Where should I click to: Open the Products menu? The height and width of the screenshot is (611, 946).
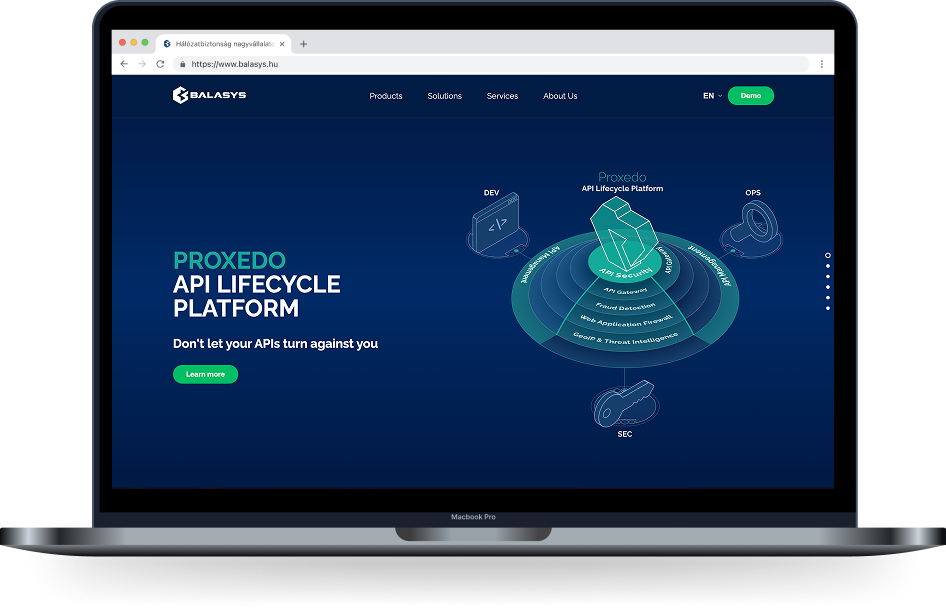(386, 96)
